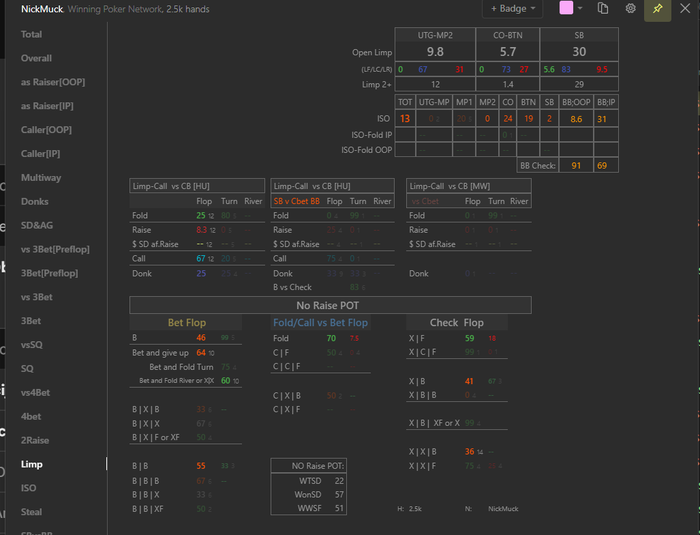
Task: Select the Caller[OOP] tab
Action: pyautogui.click(x=46, y=130)
